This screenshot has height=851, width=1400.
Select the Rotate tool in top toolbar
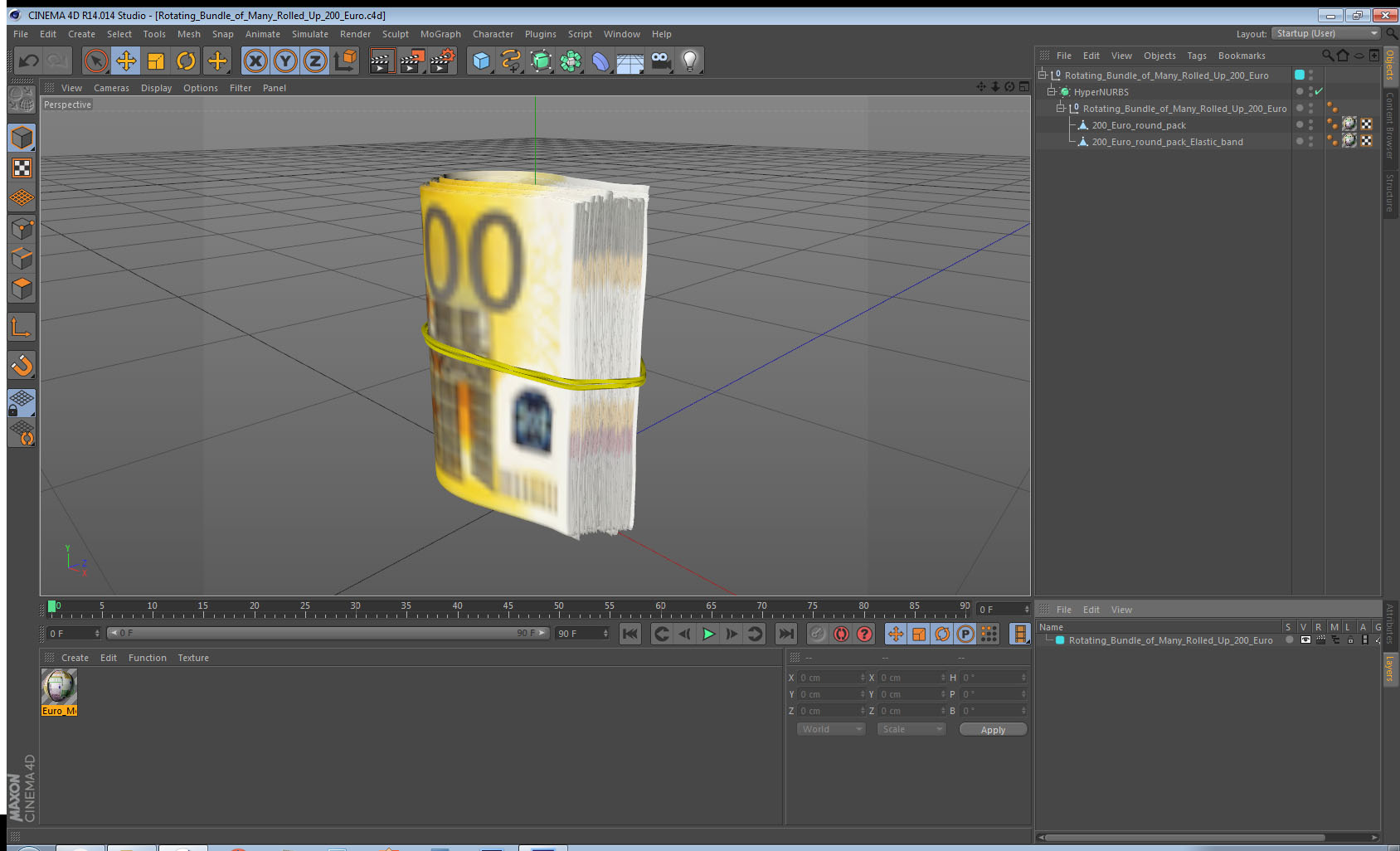[186, 61]
